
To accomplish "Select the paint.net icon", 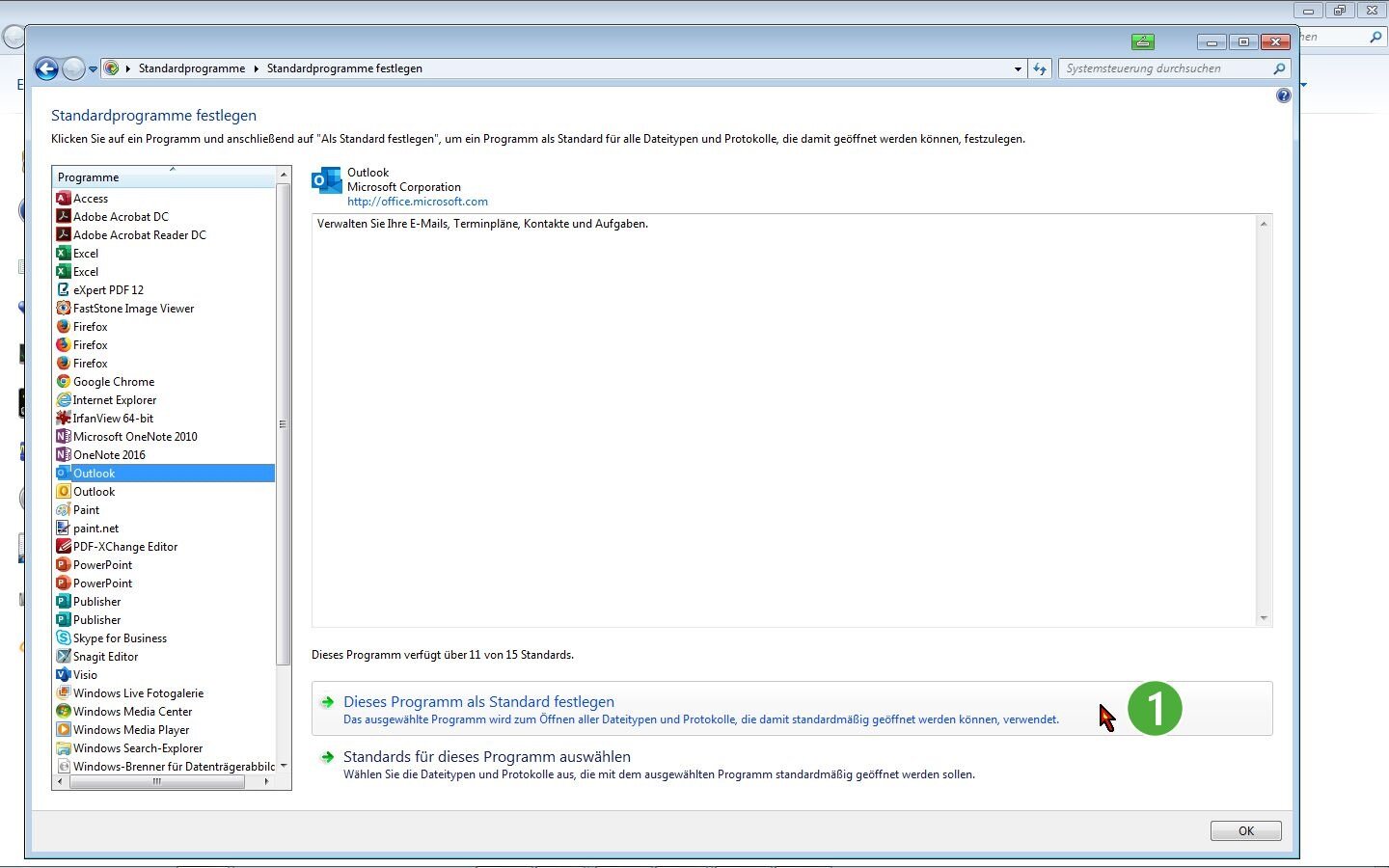I will [64, 529].
